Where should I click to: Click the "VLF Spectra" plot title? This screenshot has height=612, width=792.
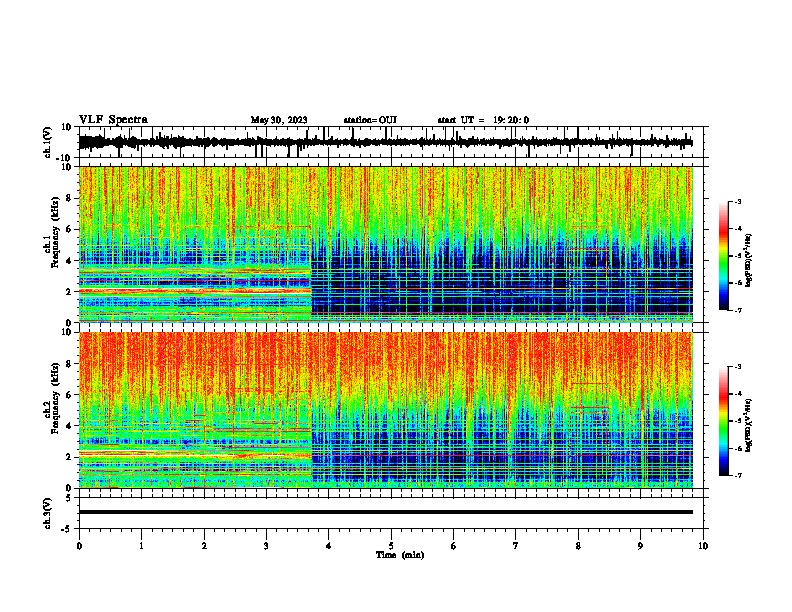tap(113, 120)
